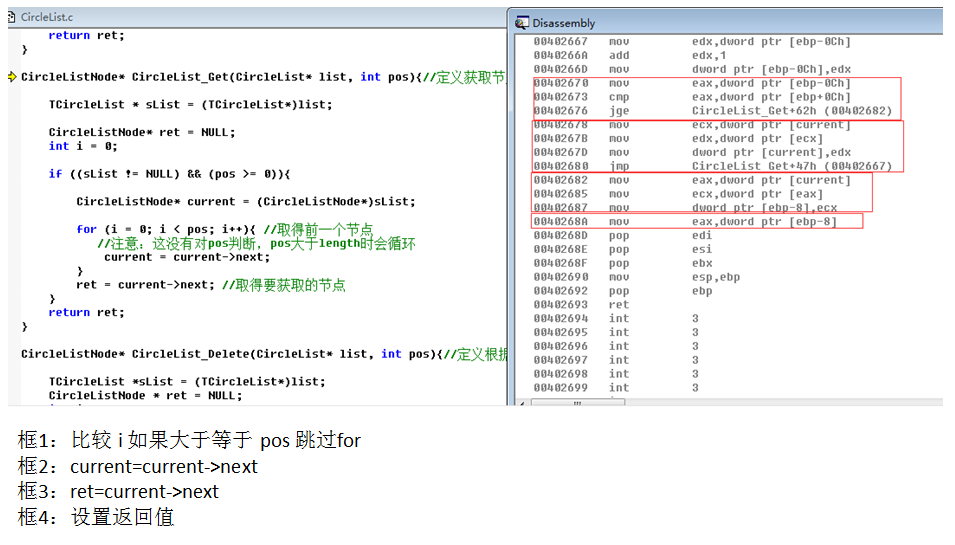Click disassembly row 00402680 jmp CircleList_Get+47h
This screenshot has width=955, height=545.
click(x=713, y=166)
